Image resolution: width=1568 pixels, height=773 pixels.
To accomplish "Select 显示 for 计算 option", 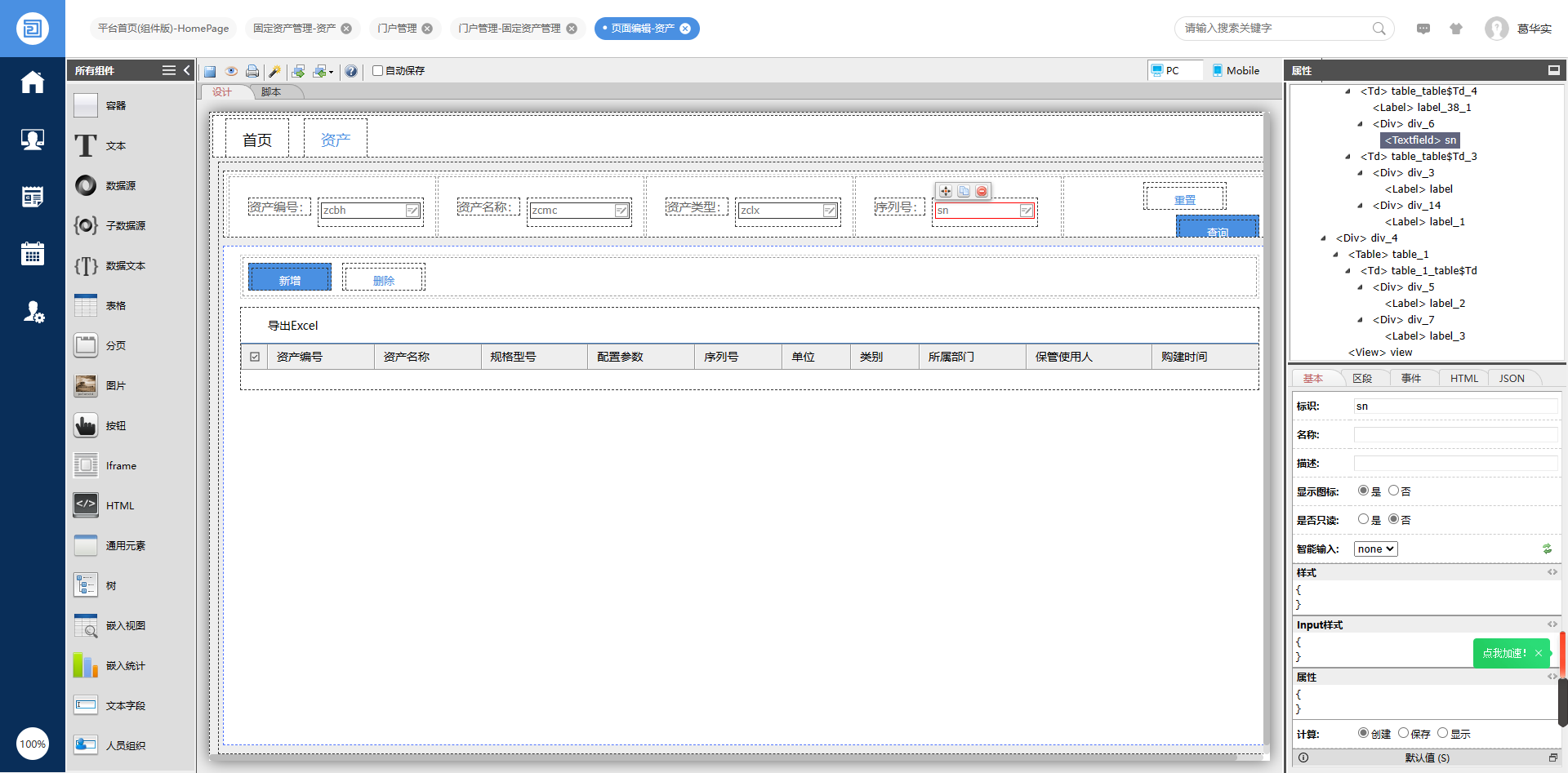I will click(1442, 733).
